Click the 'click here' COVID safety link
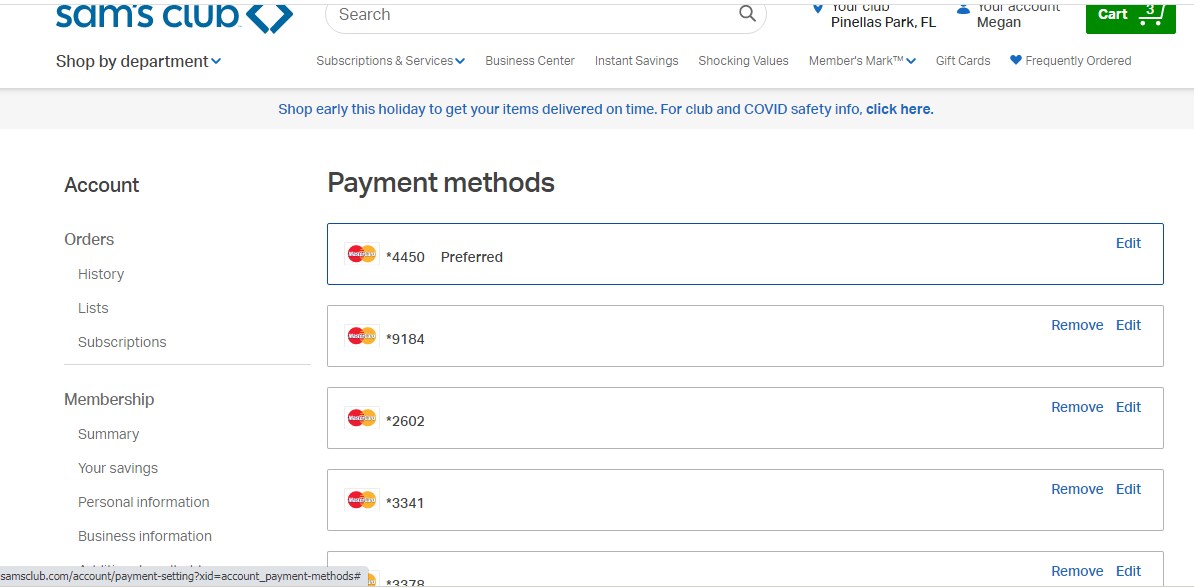This screenshot has height=587, width=1194. coord(898,109)
